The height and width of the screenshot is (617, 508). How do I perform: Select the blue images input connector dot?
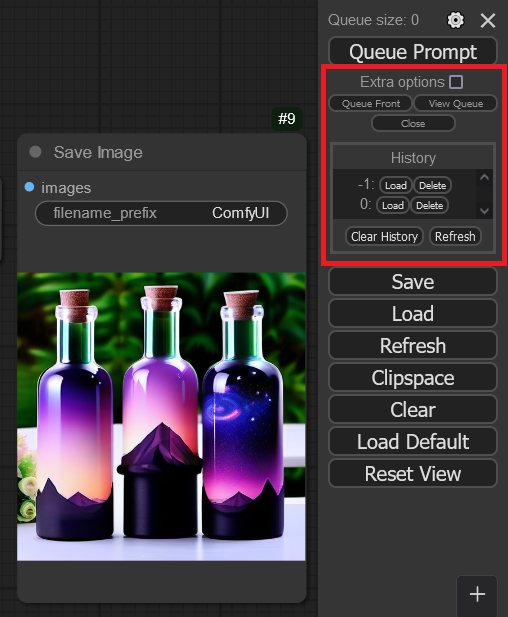30,187
